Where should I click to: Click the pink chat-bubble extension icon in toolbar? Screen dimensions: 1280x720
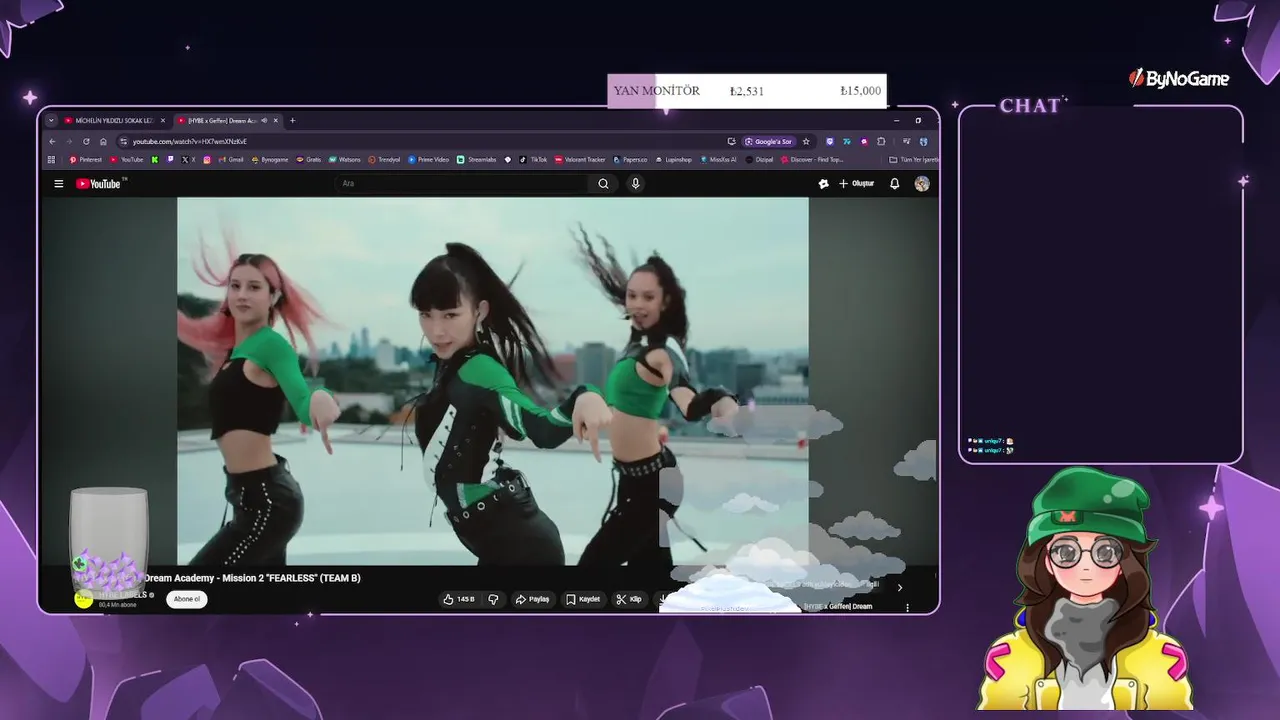pyautogui.click(x=864, y=142)
